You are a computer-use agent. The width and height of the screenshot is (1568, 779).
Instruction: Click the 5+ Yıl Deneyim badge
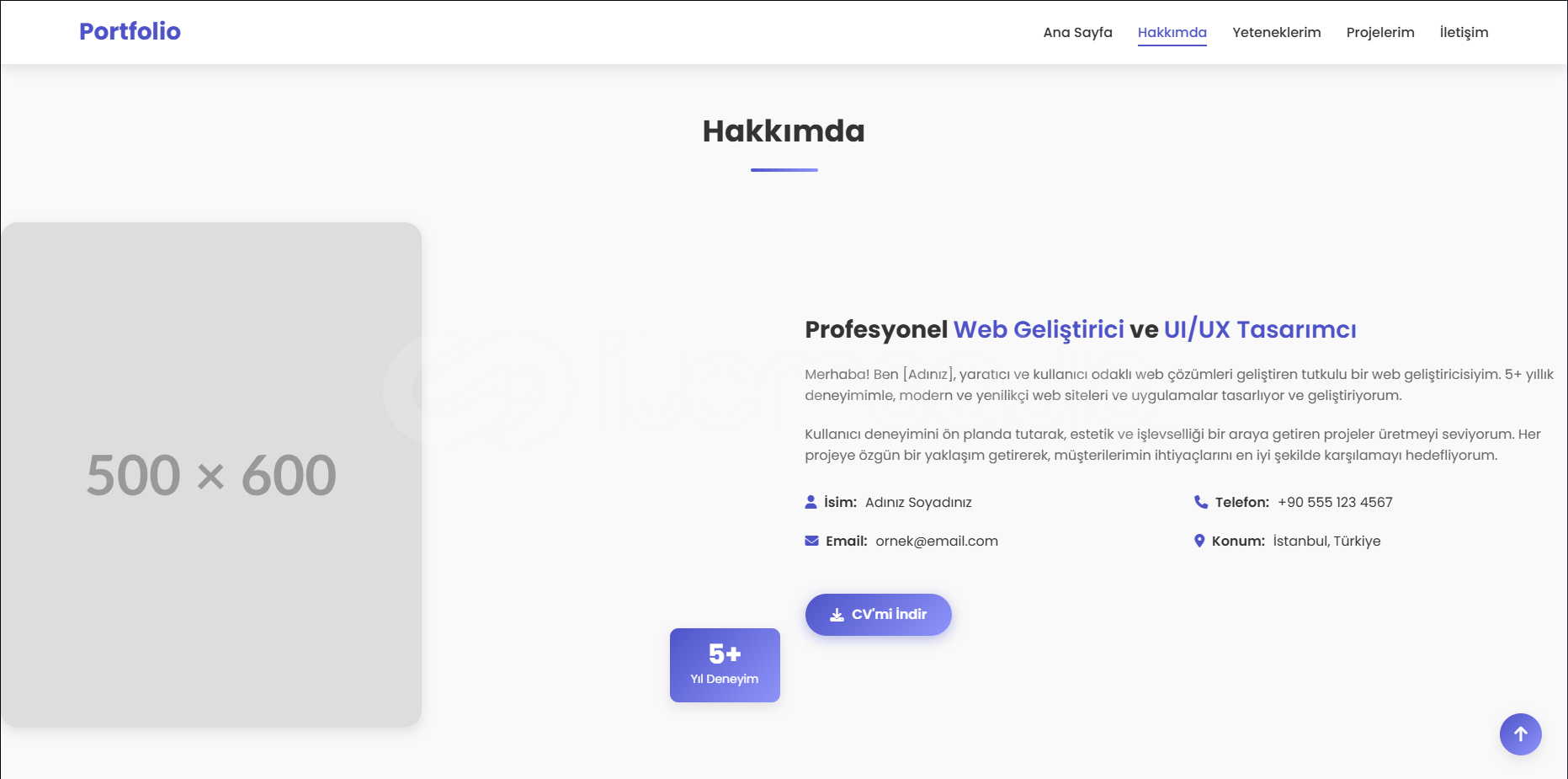(725, 665)
